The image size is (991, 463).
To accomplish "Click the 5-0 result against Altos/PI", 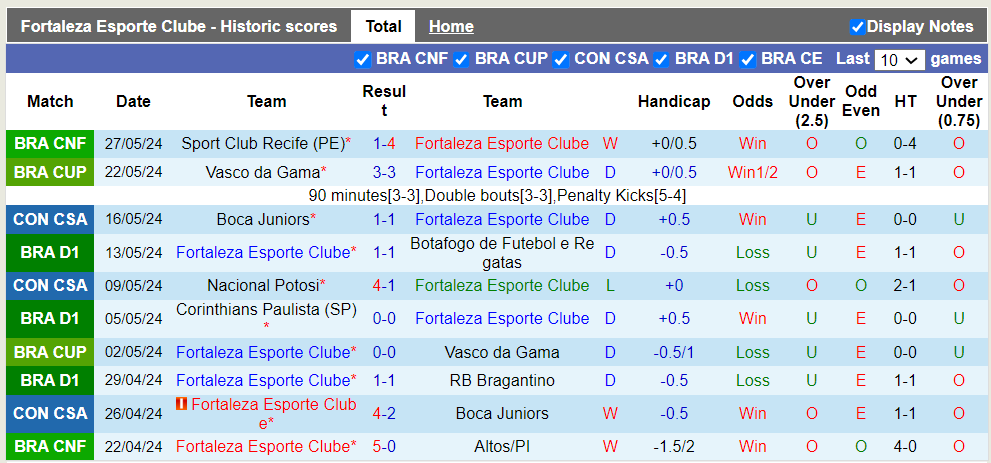I will (x=384, y=446).
